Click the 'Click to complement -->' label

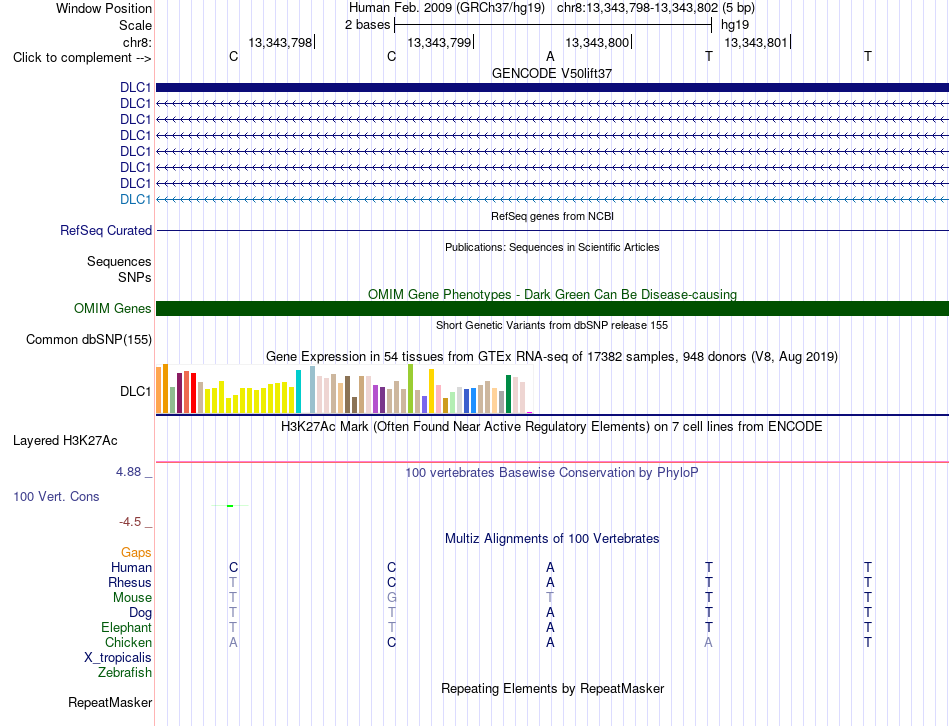pyautogui.click(x=82, y=58)
